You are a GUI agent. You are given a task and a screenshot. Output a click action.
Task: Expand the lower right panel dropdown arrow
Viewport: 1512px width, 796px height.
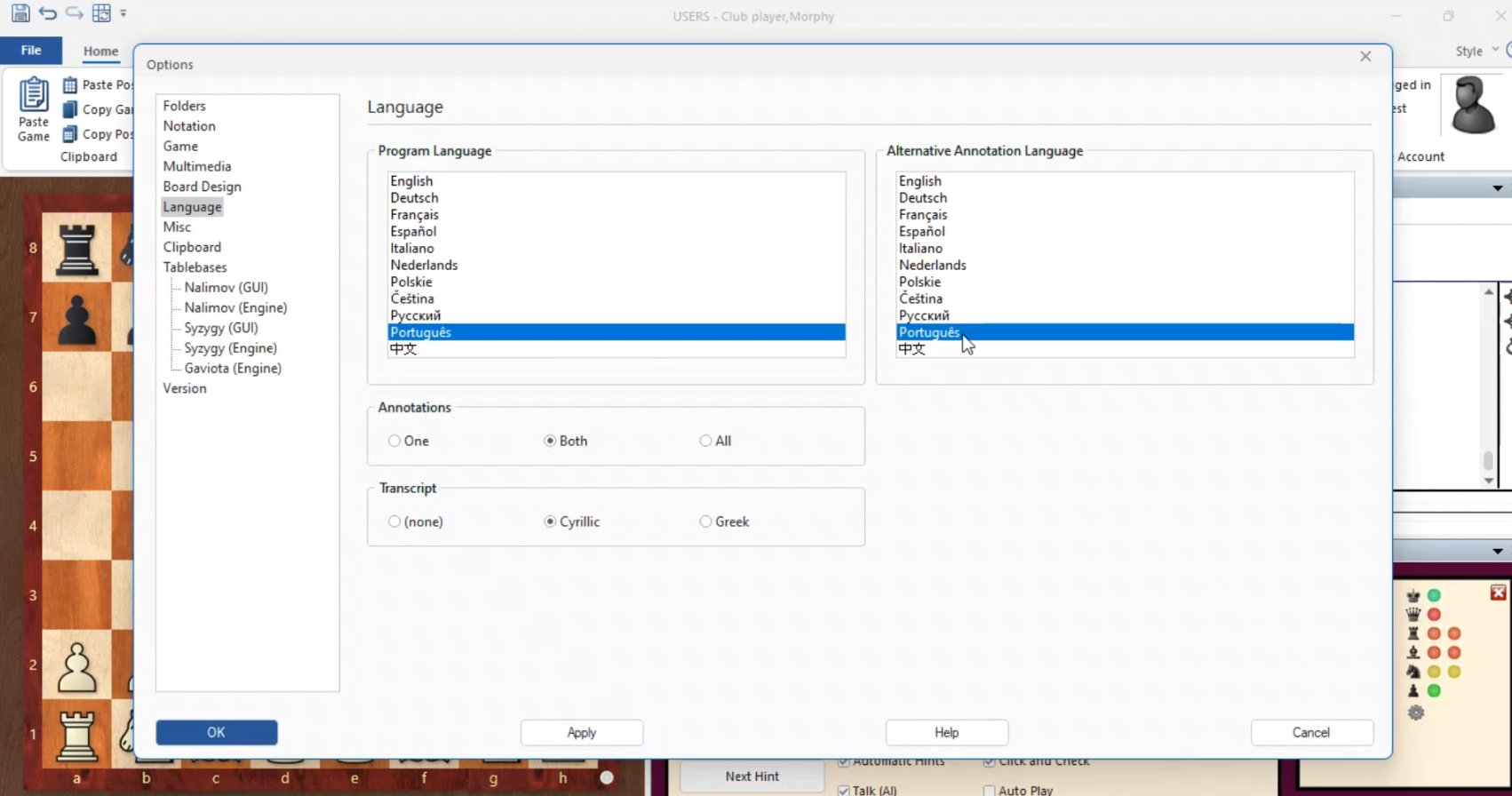(x=1498, y=552)
